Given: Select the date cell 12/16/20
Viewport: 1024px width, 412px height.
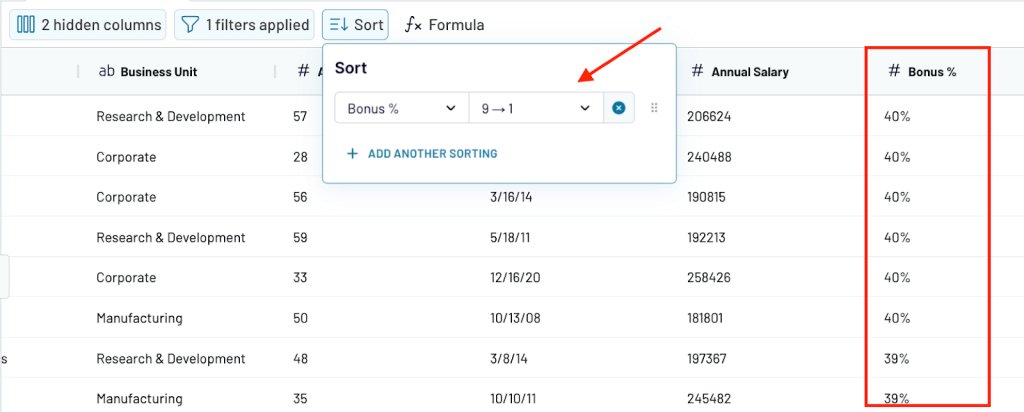Looking at the screenshot, I should (515, 277).
